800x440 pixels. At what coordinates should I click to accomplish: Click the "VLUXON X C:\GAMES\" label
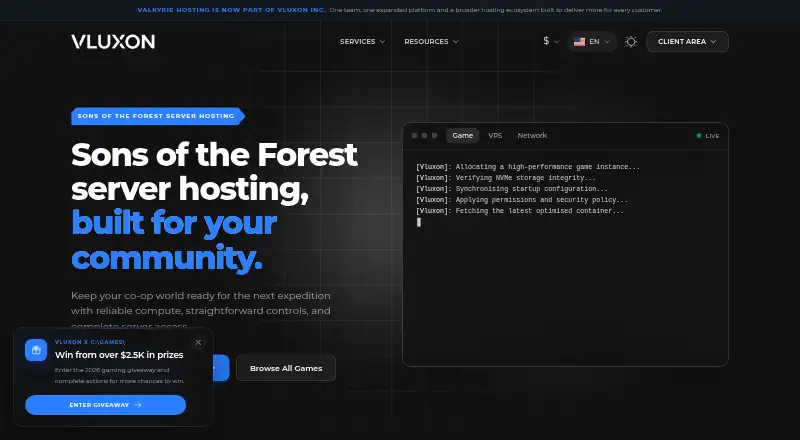coord(90,342)
